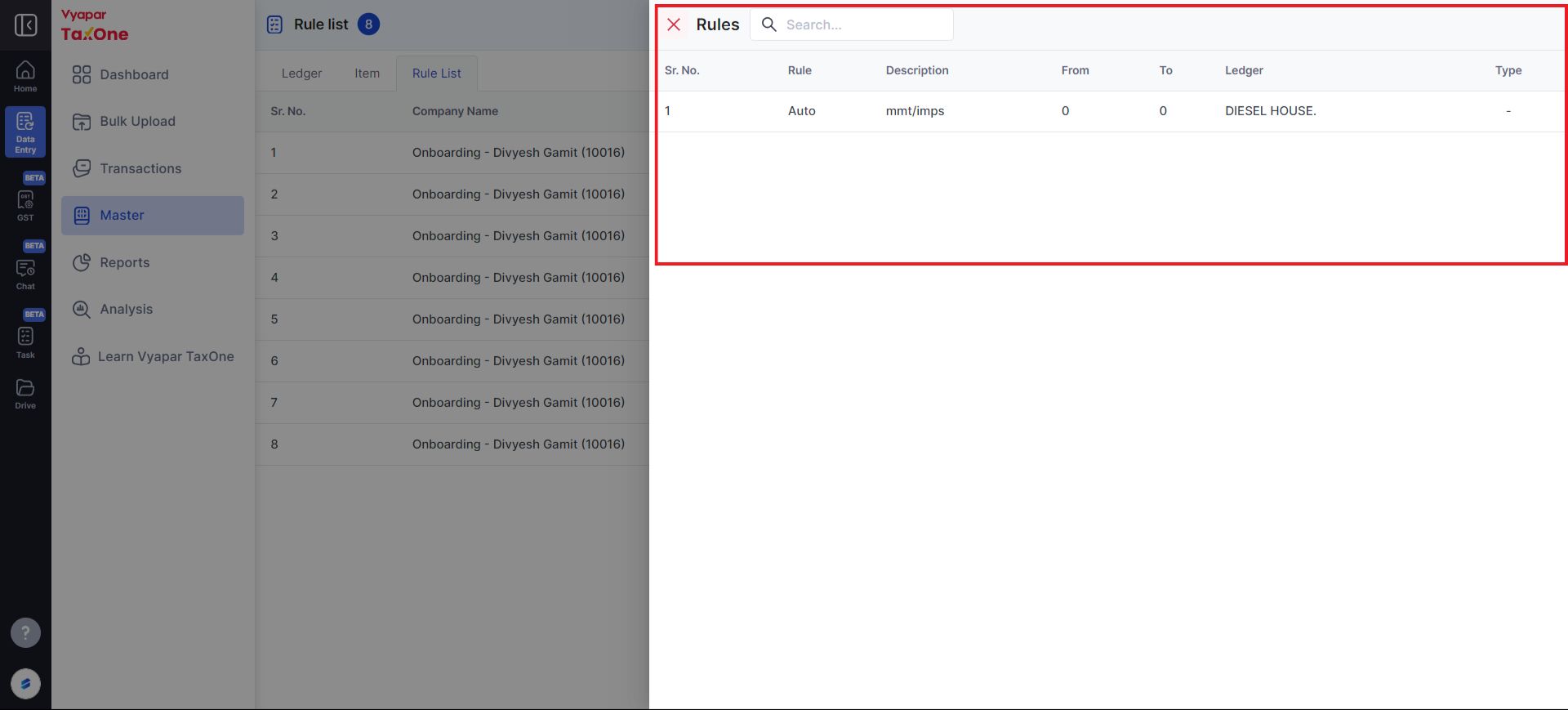Select the Master menu item
The image size is (1568, 710).
tap(153, 215)
